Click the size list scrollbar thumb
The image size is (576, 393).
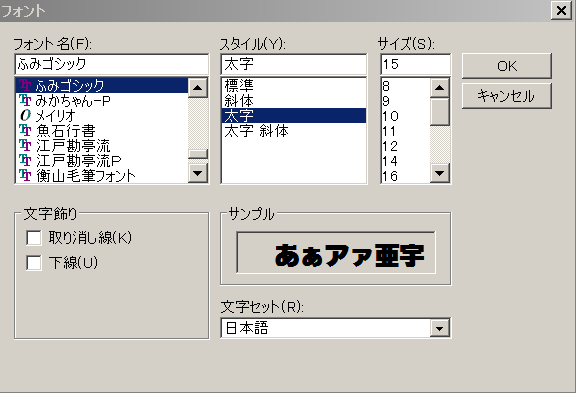point(440,112)
